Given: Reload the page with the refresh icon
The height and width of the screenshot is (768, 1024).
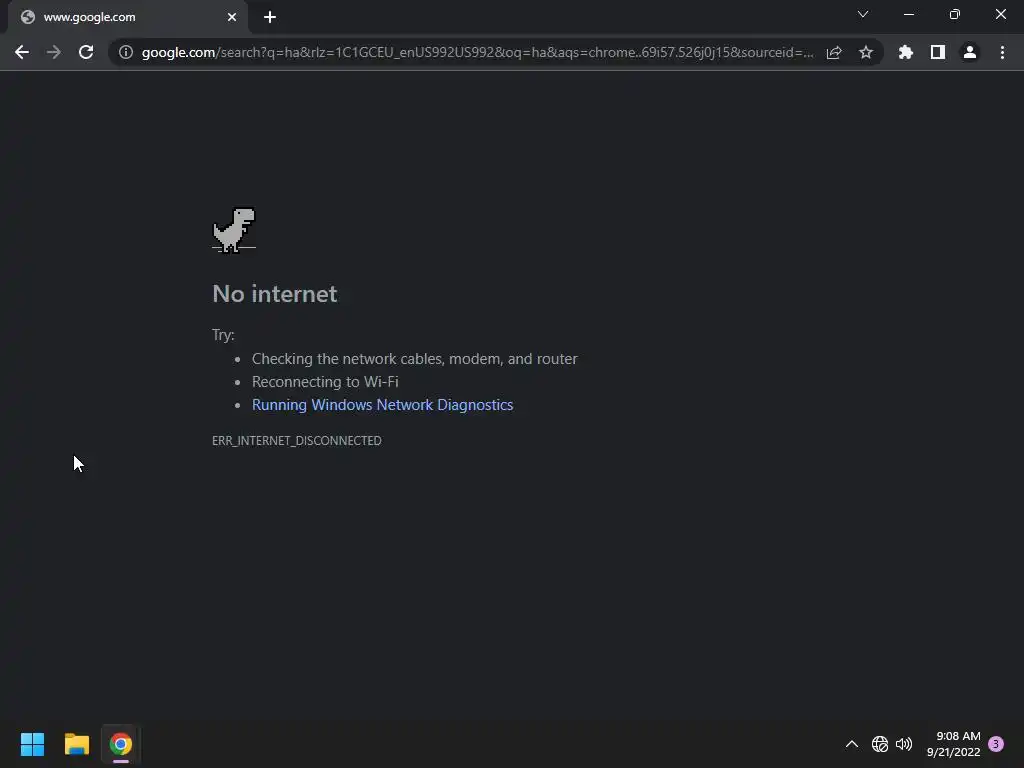Looking at the screenshot, I should (x=86, y=52).
